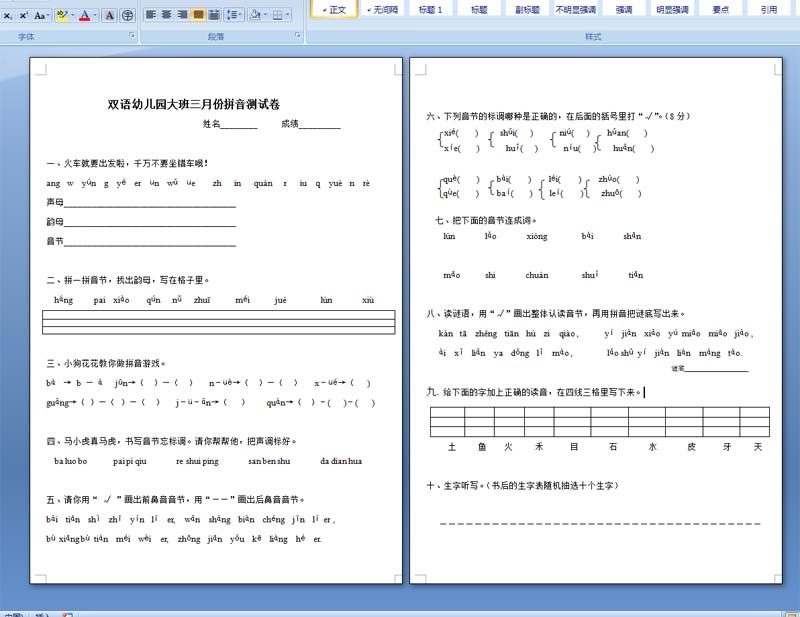
Task: Click the pinyin phrase "pai pi qiu"
Action: (130, 461)
